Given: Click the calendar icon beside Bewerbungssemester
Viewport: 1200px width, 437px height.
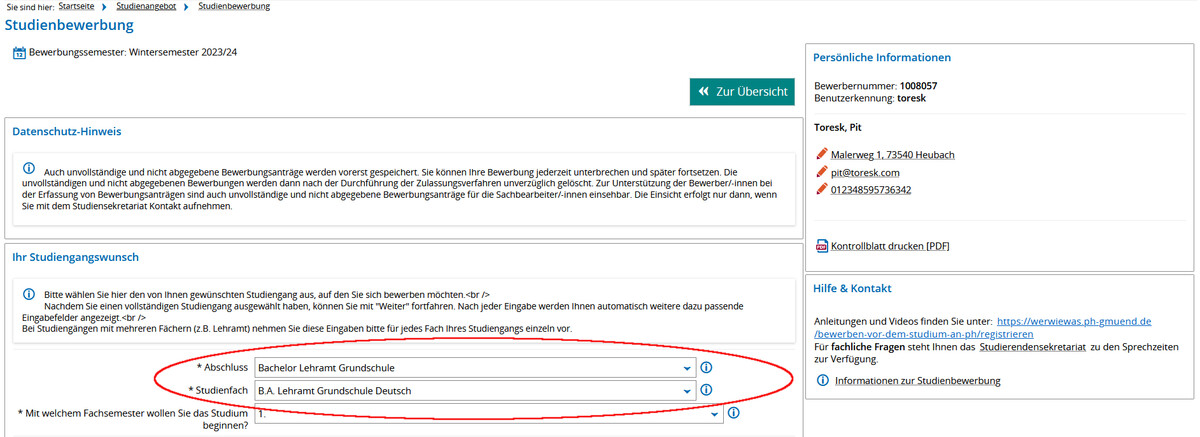Looking at the screenshot, I should coord(19,53).
